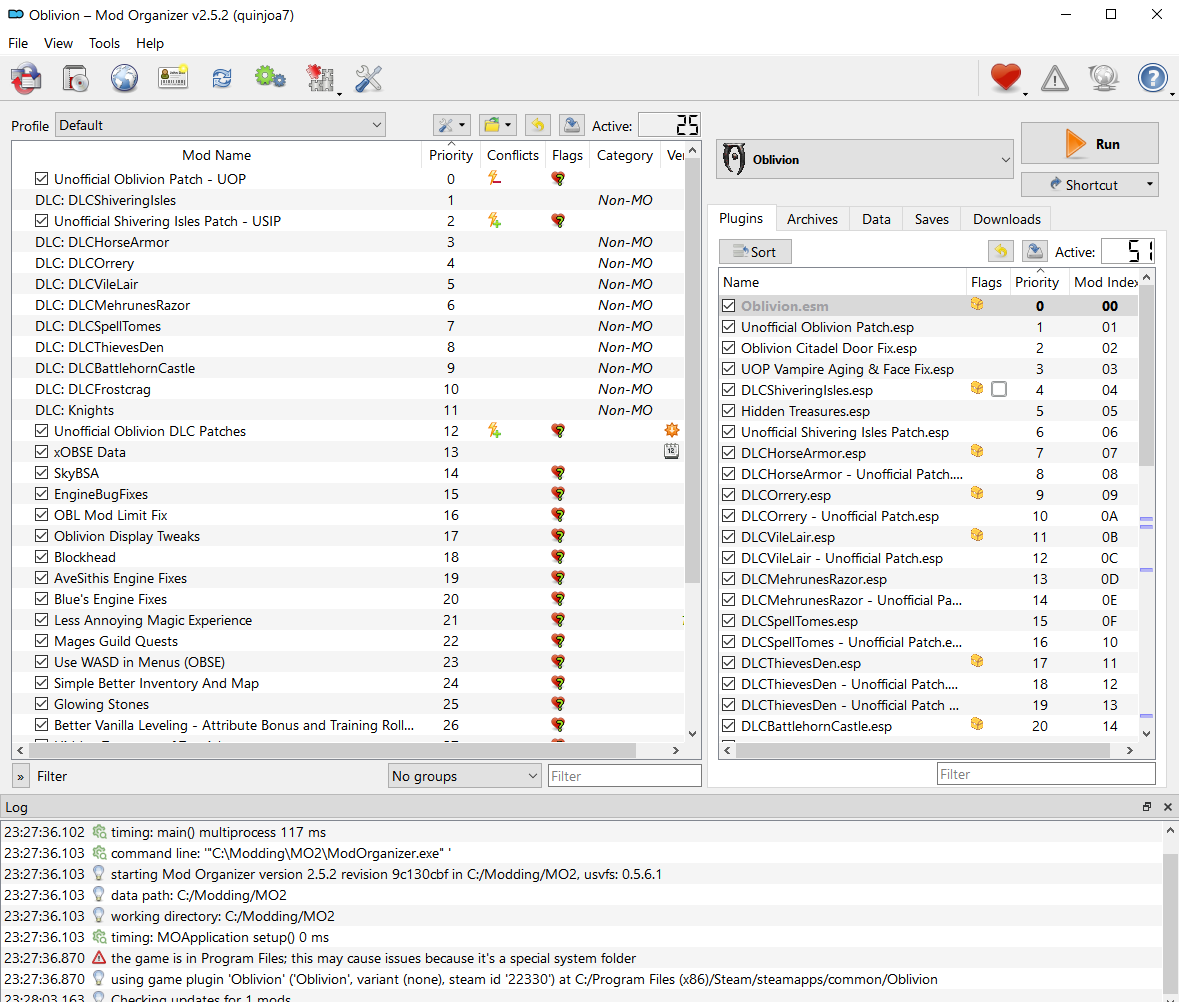The image size is (1179, 1002).
Task: Open the Help question mark icon
Action: click(1153, 77)
